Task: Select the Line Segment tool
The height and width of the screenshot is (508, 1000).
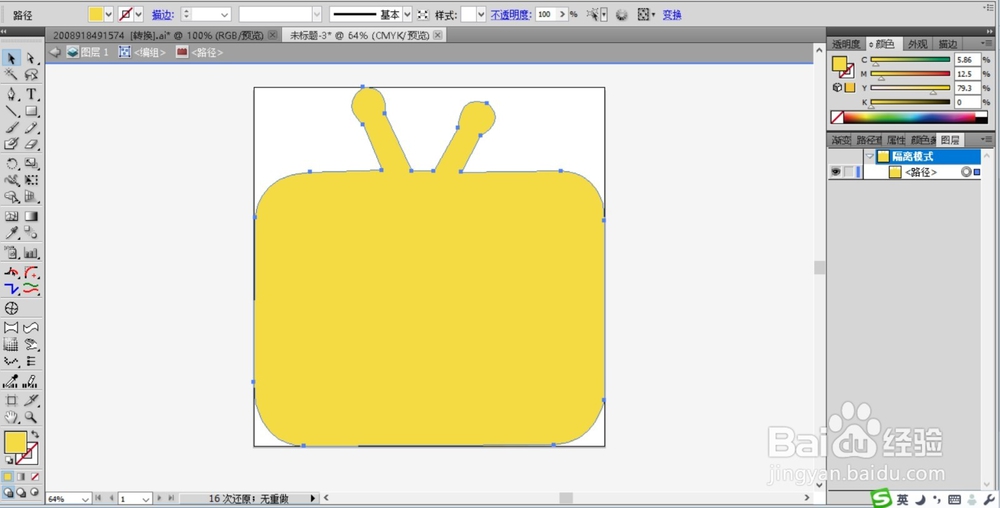Action: coord(11,112)
